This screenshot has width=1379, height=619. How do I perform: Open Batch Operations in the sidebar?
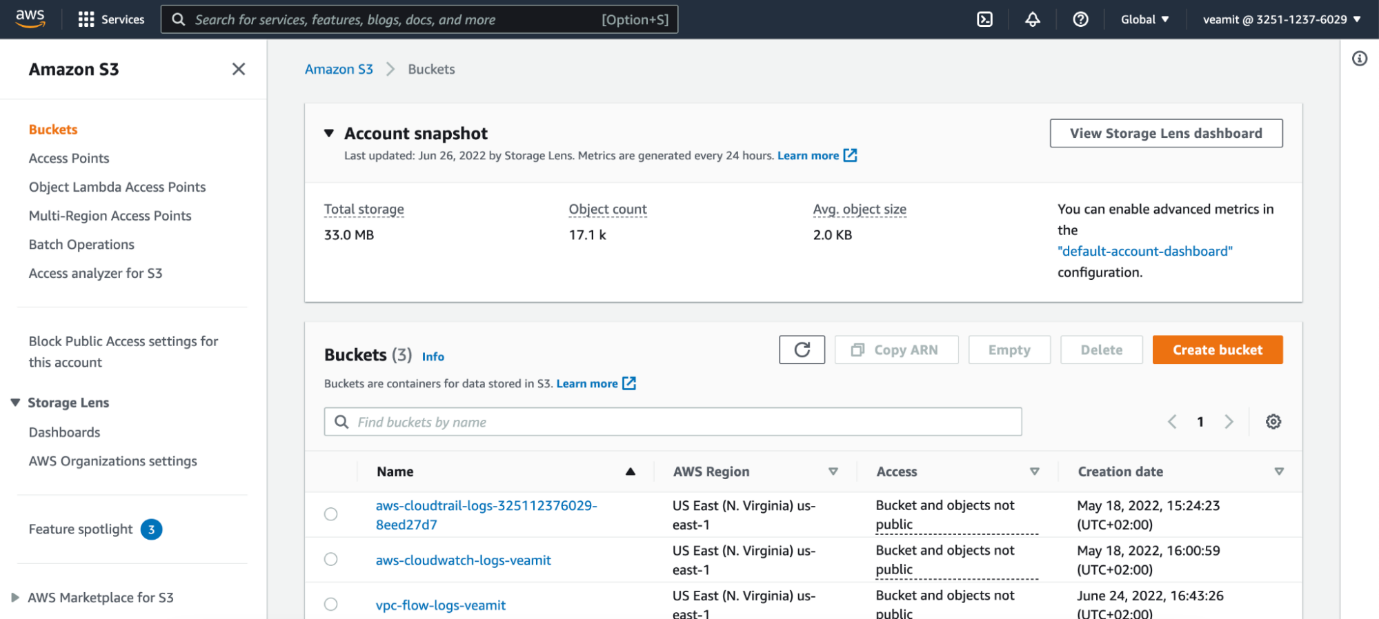pyautogui.click(x=82, y=244)
